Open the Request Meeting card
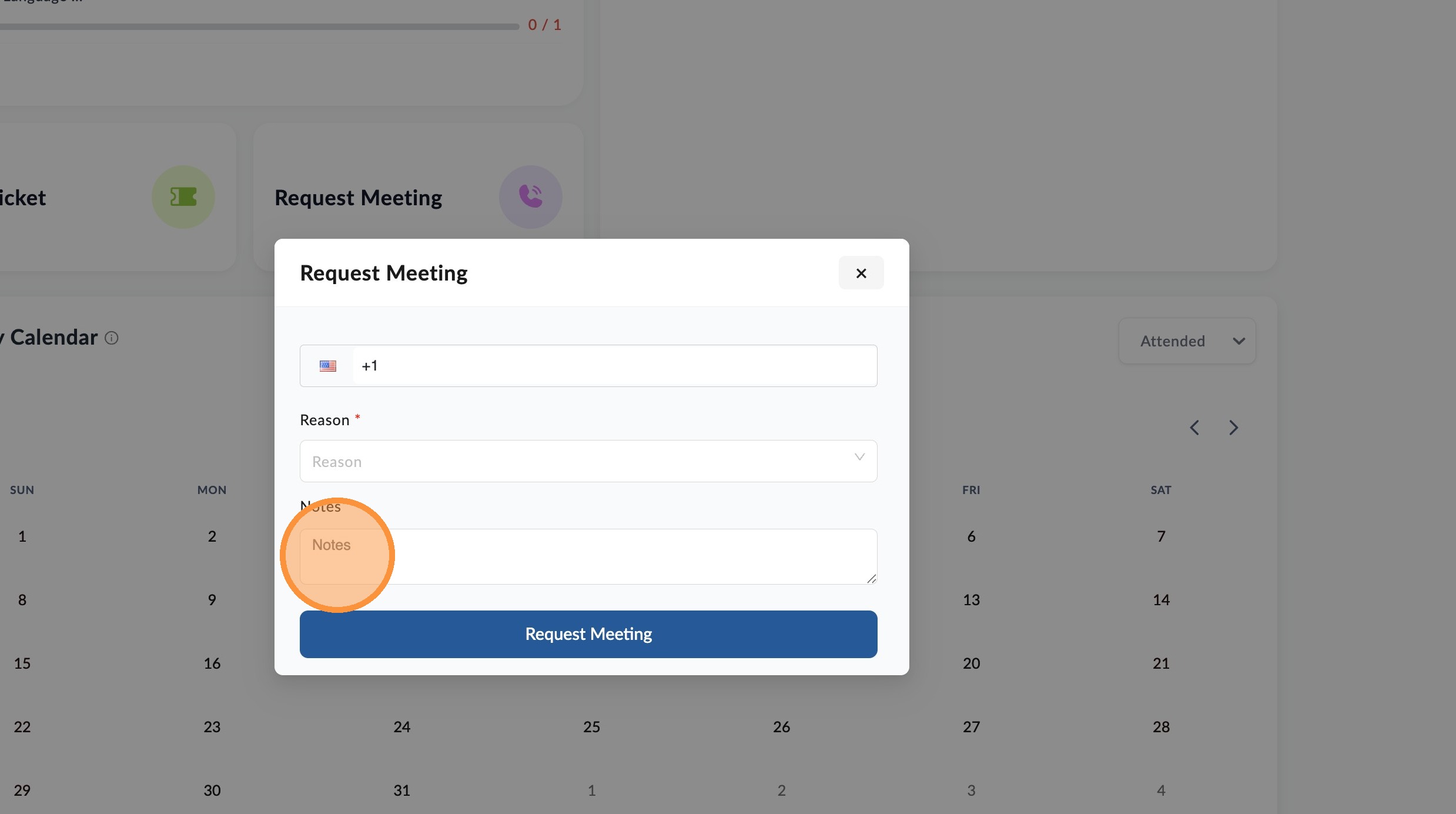Screen dimensions: 1456x814 (419, 197)
